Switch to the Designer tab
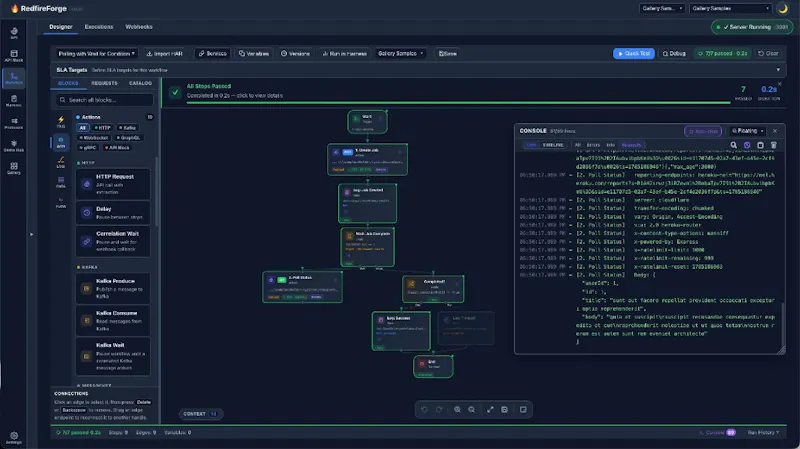800x449 pixels. [x=61, y=27]
